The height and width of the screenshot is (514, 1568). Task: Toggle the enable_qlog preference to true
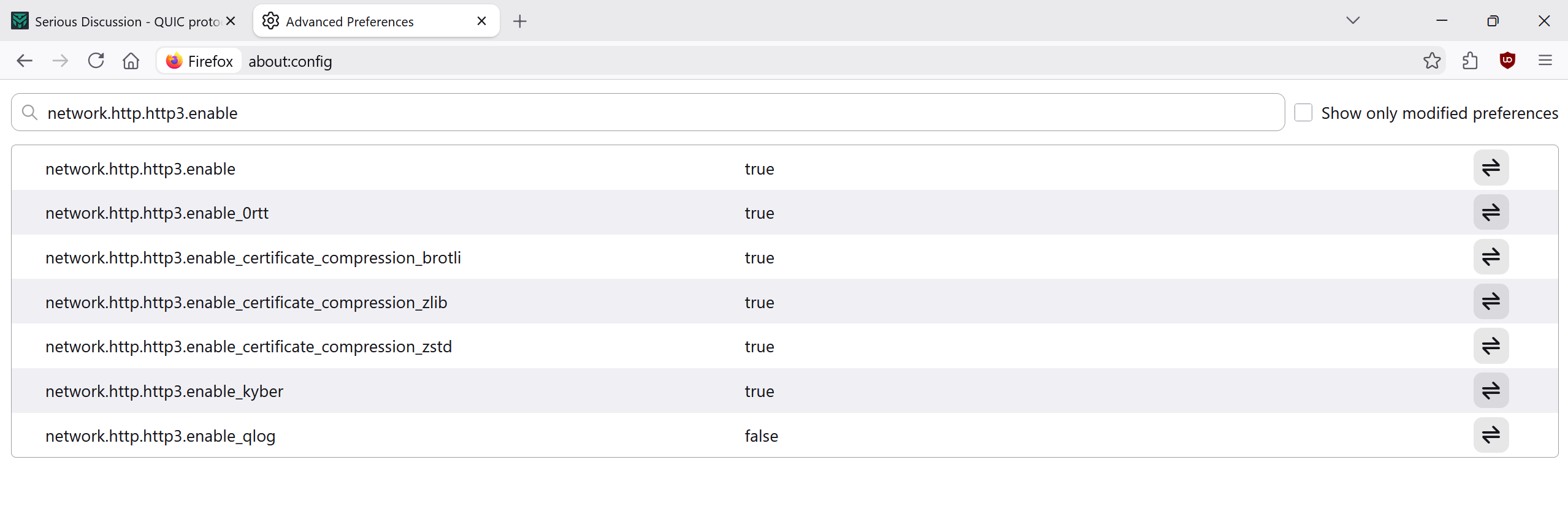tap(1491, 435)
